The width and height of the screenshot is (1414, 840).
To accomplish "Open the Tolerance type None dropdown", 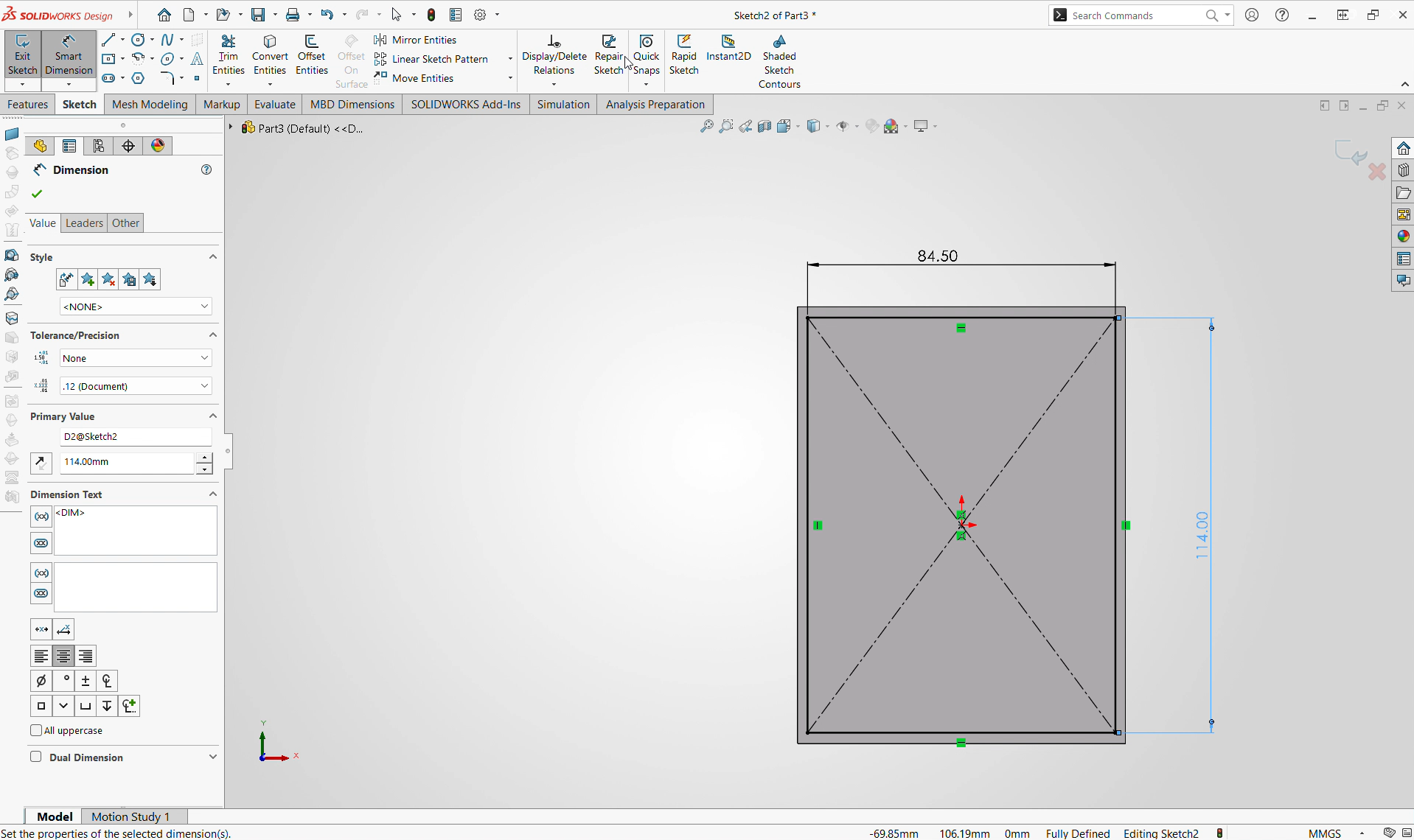I will click(136, 358).
